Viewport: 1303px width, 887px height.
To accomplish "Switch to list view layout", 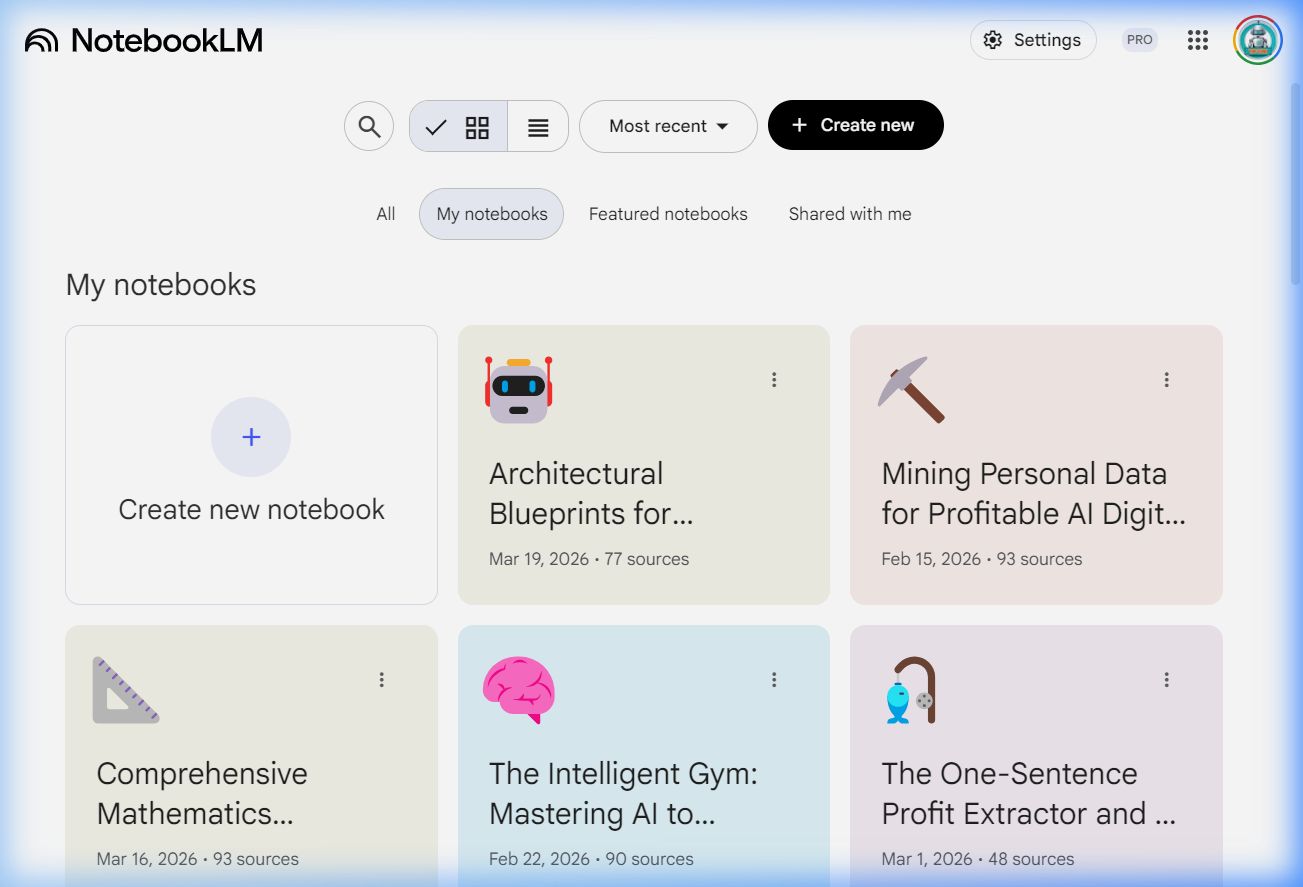I will coord(538,126).
